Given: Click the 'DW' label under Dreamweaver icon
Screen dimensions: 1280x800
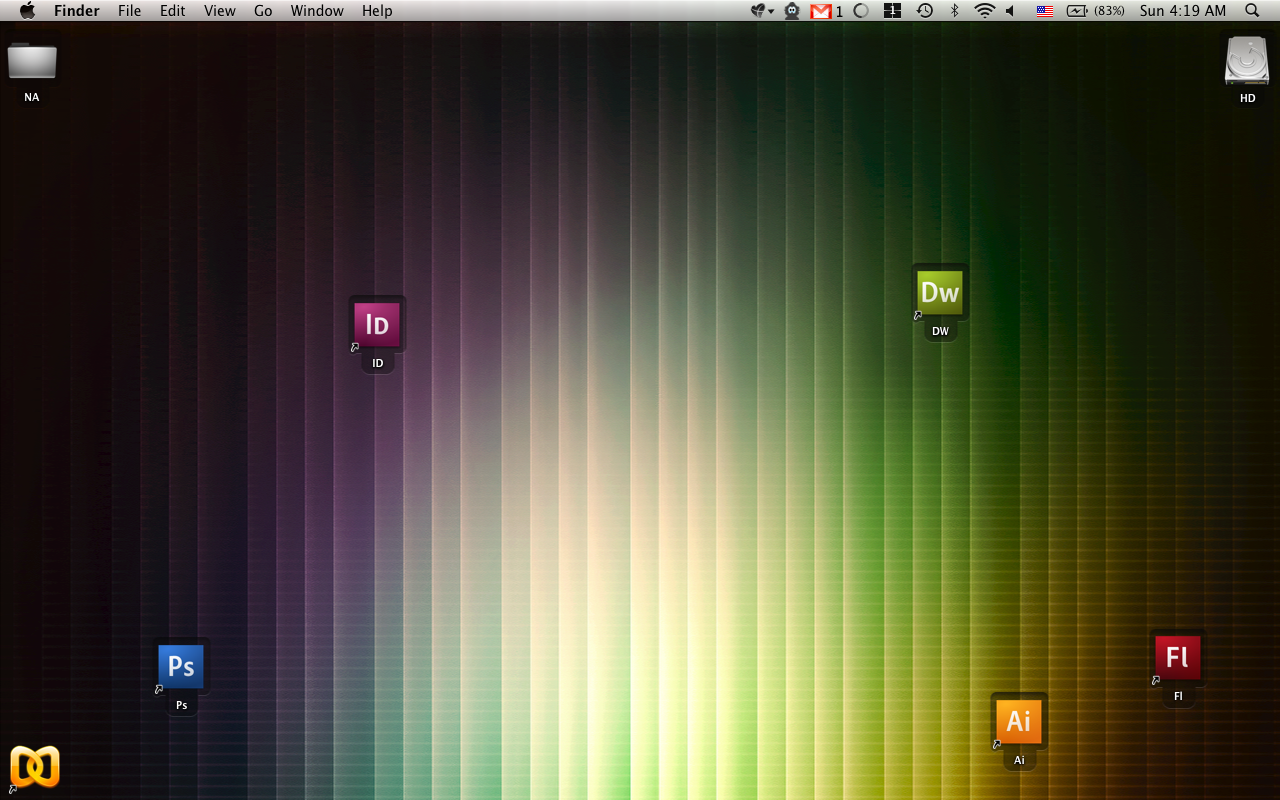Looking at the screenshot, I should 940,331.
